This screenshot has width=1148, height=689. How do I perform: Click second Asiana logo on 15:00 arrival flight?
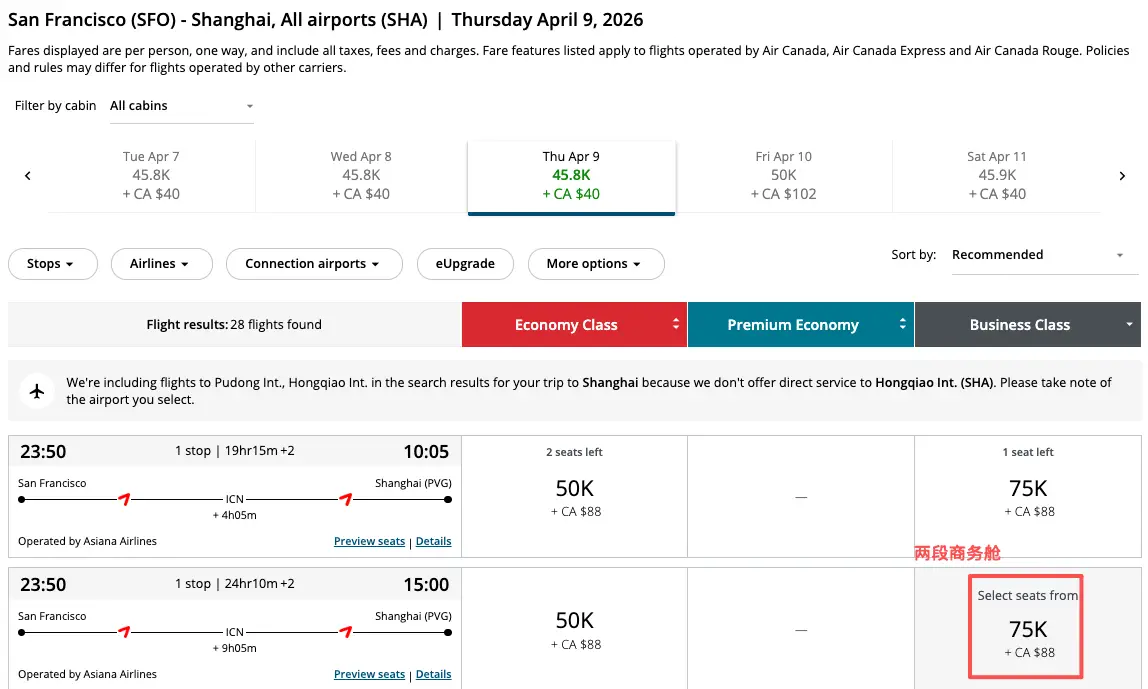click(x=346, y=631)
